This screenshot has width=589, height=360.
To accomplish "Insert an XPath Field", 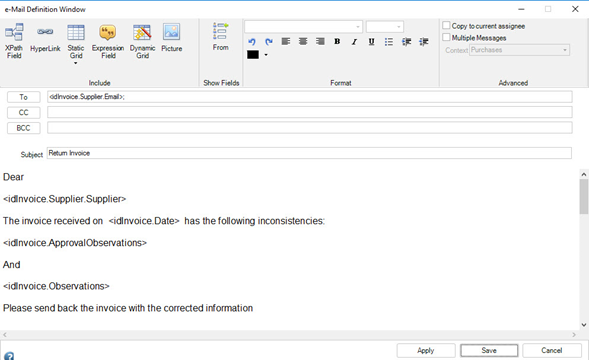I will pos(14,41).
